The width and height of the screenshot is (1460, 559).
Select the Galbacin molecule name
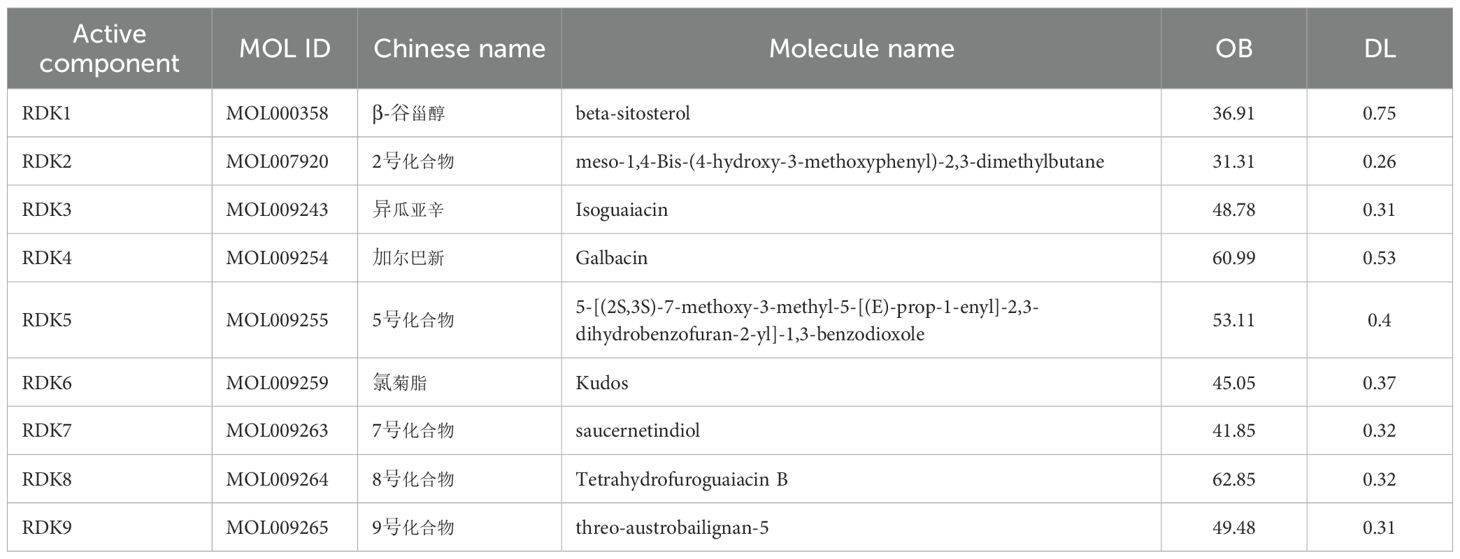click(x=612, y=258)
